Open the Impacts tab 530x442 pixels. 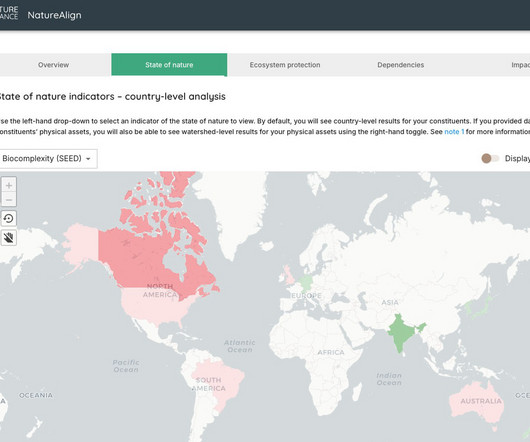click(x=521, y=65)
